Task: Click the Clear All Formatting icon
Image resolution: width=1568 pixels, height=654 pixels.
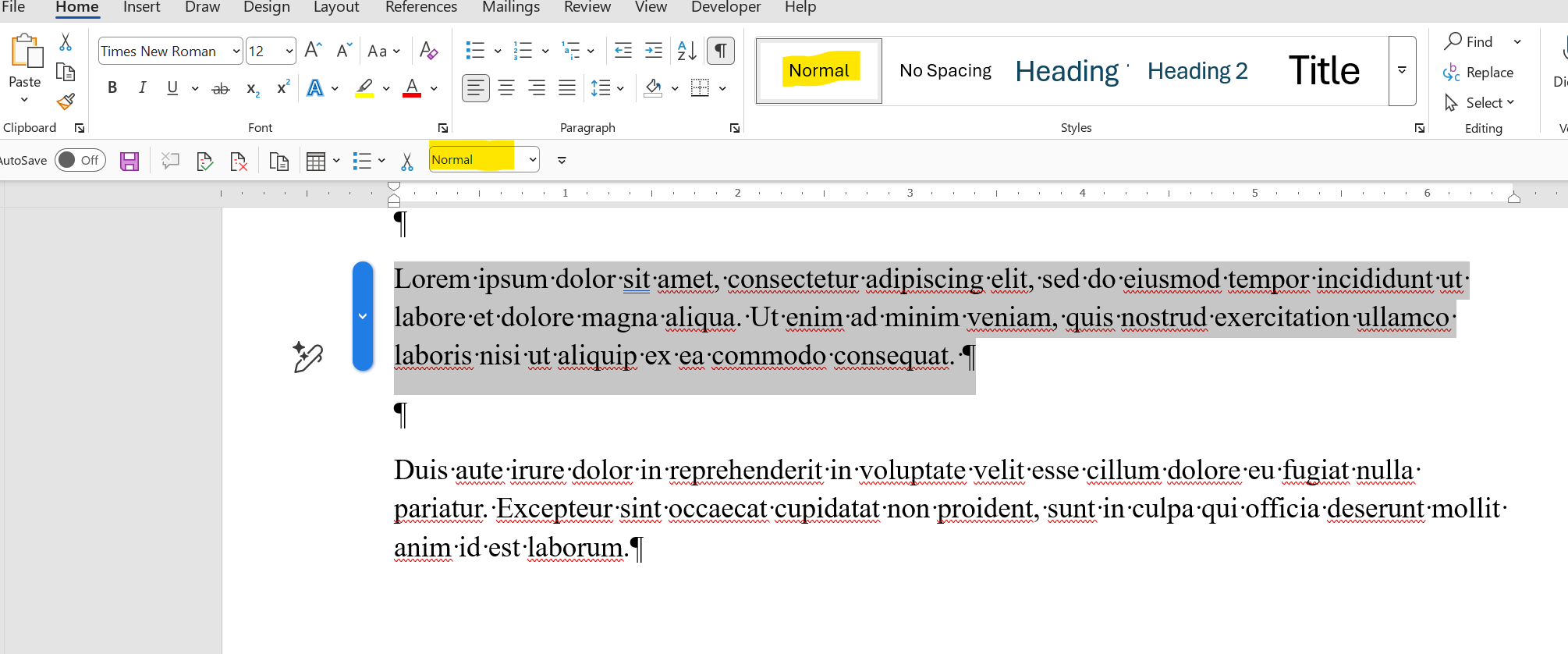Action: point(428,51)
